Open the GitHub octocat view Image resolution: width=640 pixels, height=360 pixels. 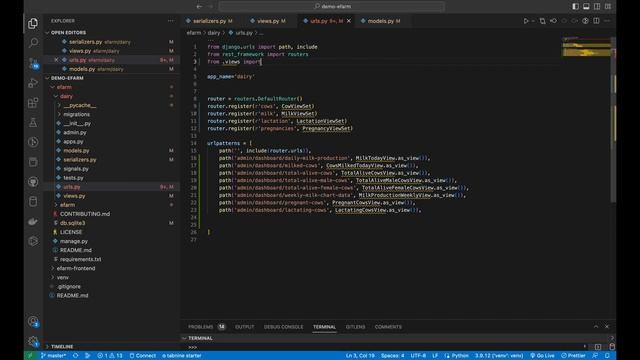(33, 182)
